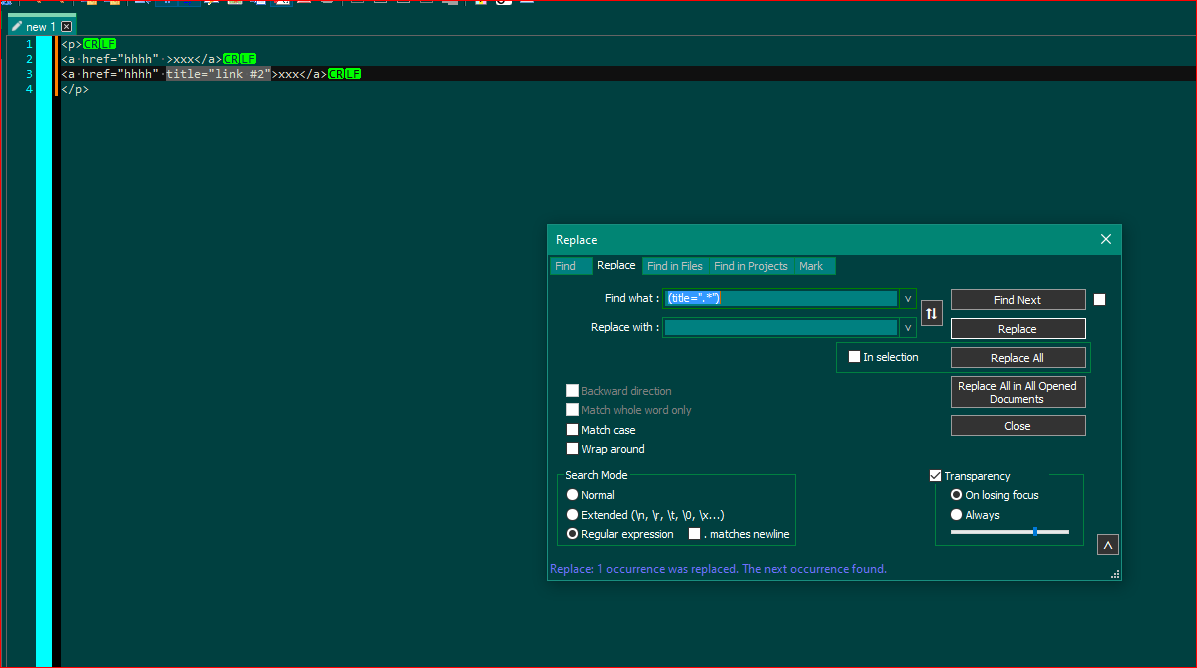Screen dimensions: 1197x668
Task: Click the transparency slider handle
Action: tap(1034, 531)
